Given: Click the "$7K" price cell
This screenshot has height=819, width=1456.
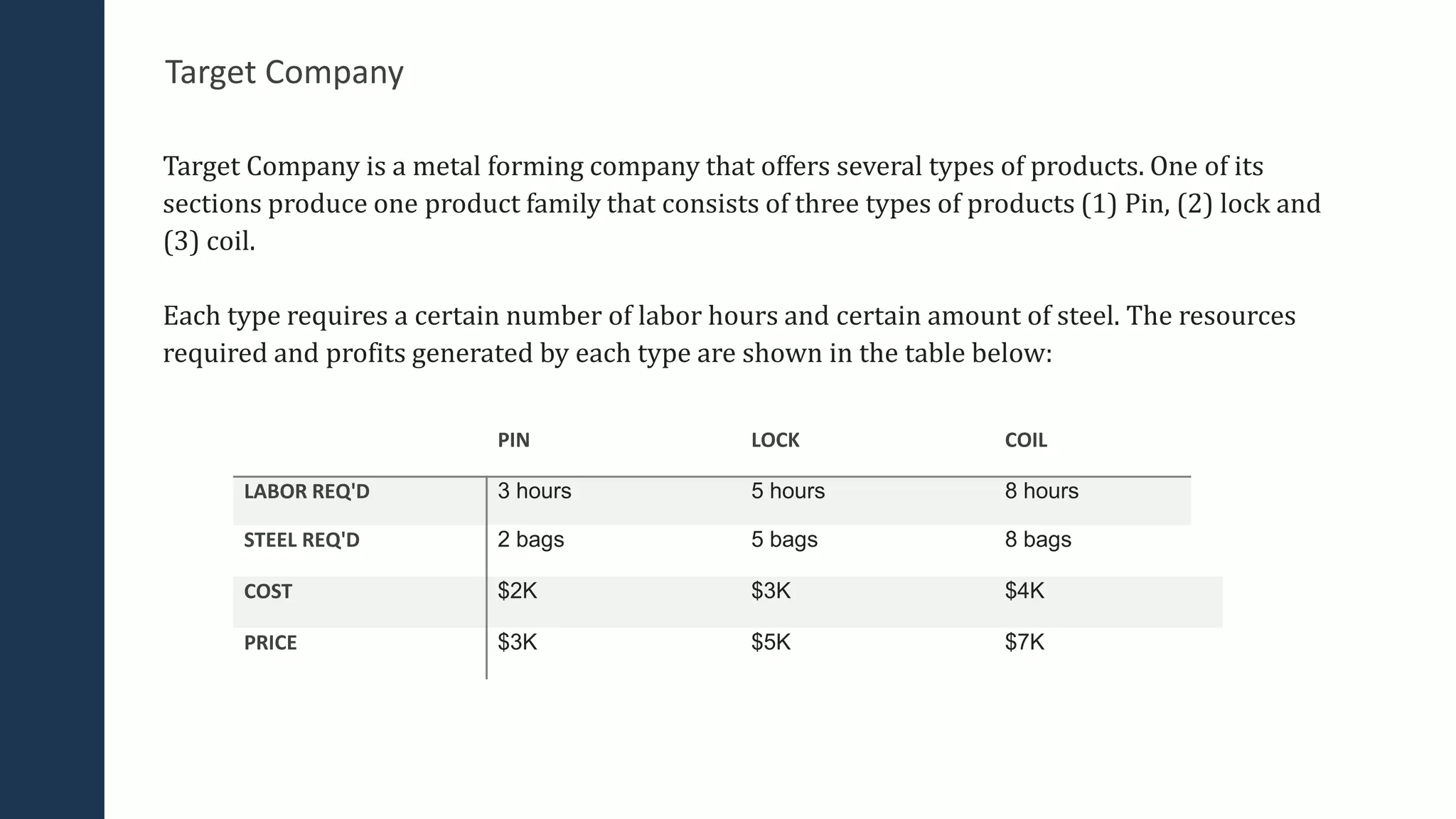Looking at the screenshot, I should tap(1024, 642).
